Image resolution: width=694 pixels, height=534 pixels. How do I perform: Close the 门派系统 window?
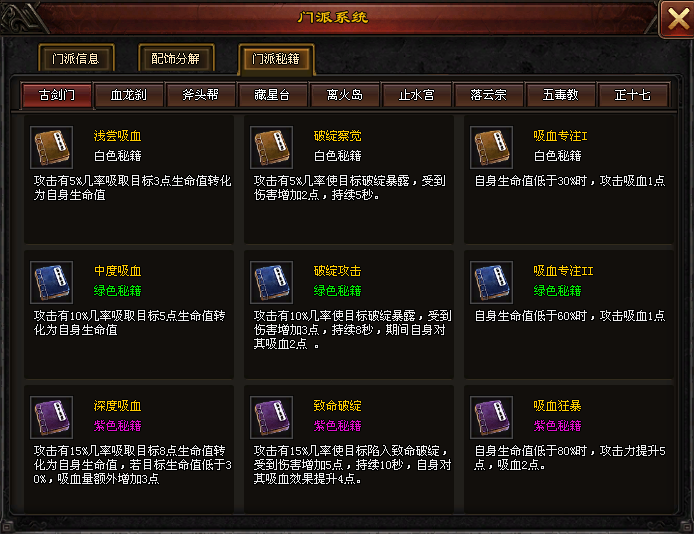[x=677, y=19]
